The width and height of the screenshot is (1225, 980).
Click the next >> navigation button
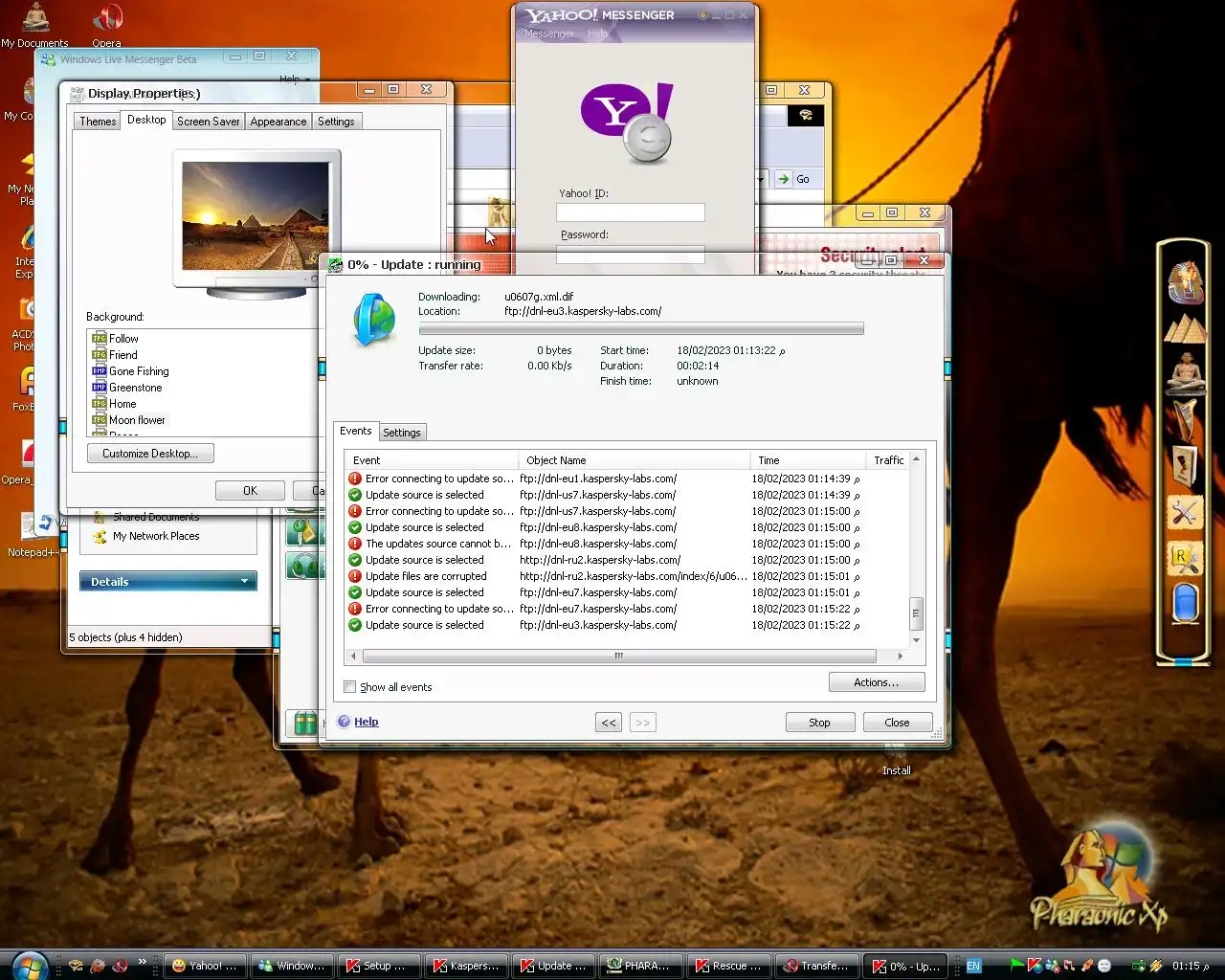pos(643,723)
